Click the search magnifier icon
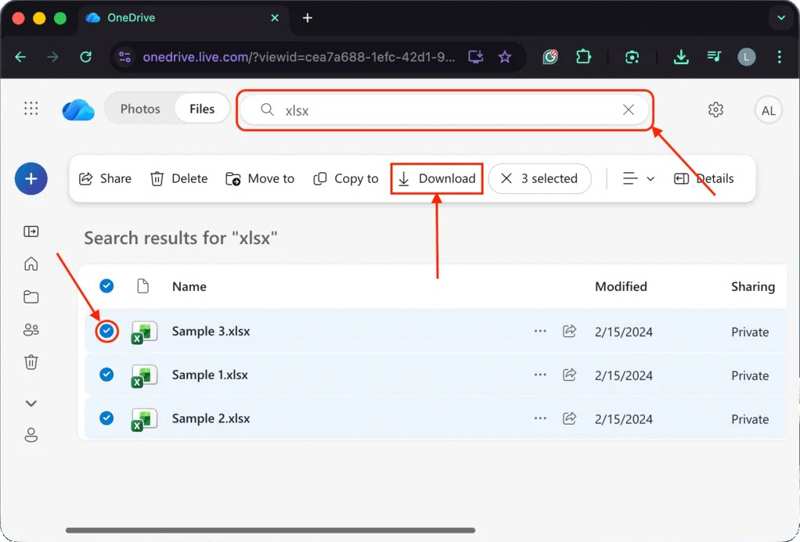The image size is (800, 542). [x=267, y=109]
